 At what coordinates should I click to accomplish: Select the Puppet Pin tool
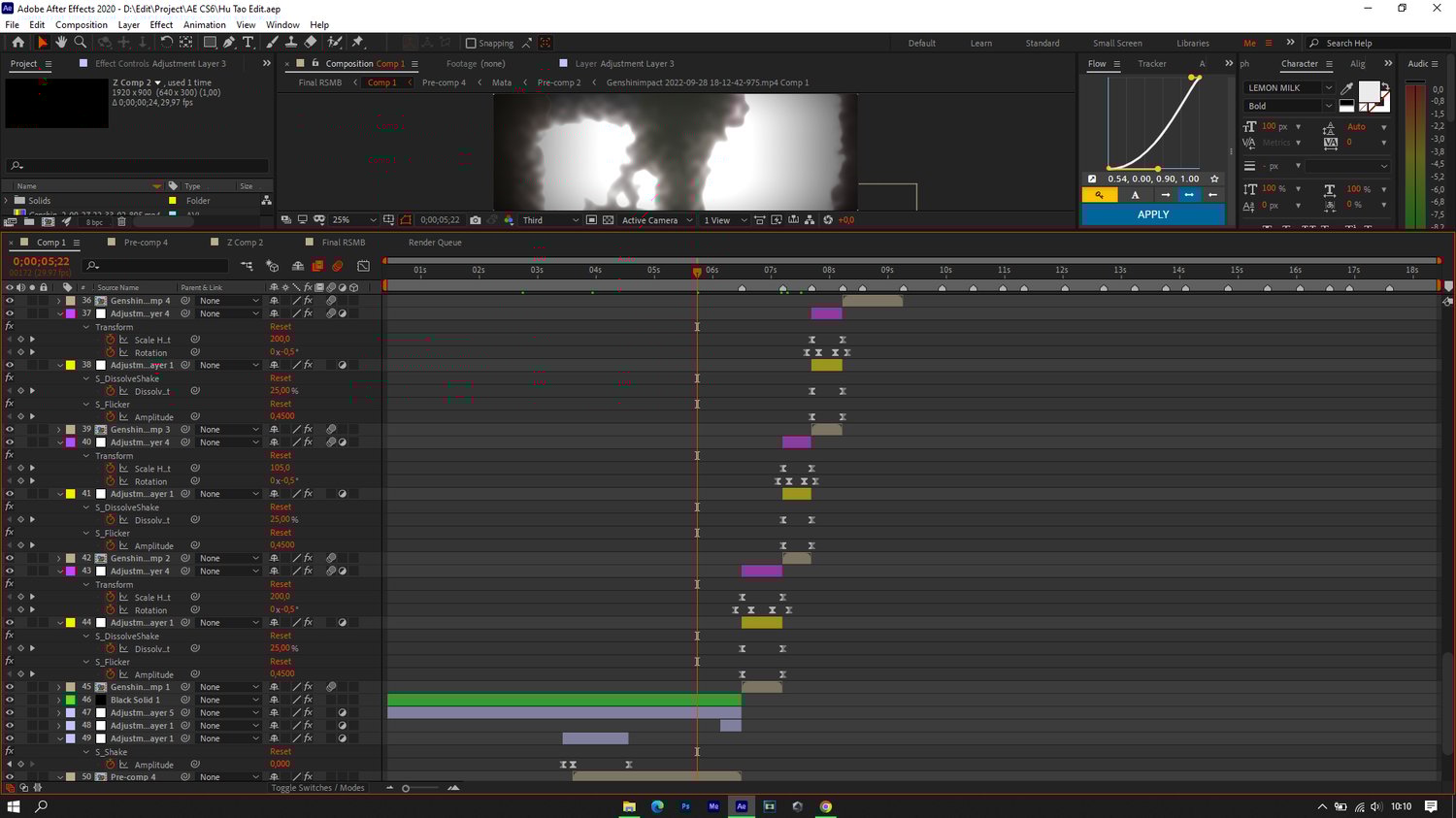[357, 43]
